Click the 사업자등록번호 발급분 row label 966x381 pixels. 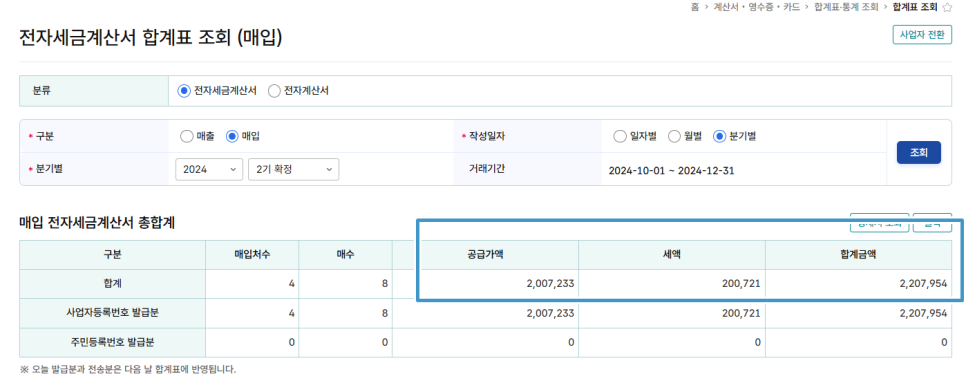coord(112,313)
